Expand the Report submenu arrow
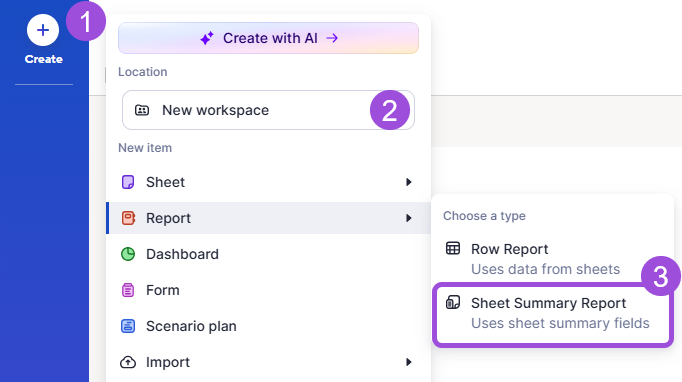Image resolution: width=682 pixels, height=382 pixels. pyautogui.click(x=408, y=218)
